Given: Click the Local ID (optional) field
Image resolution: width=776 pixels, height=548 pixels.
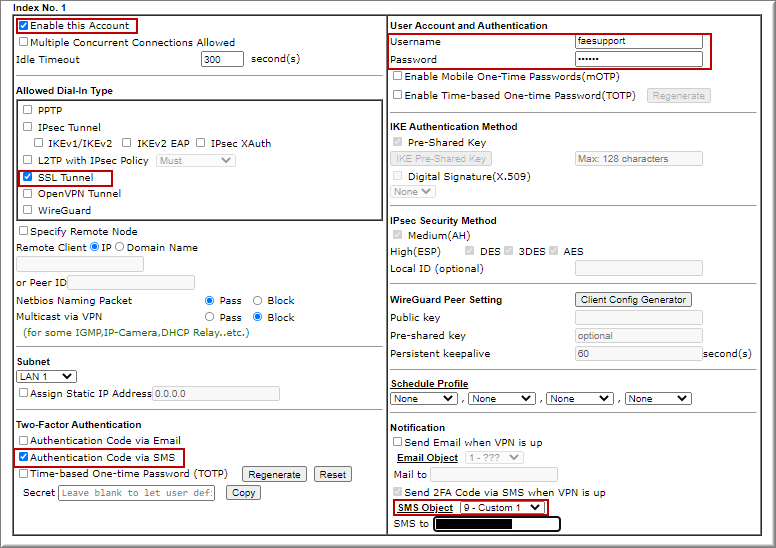Looking at the screenshot, I should click(x=639, y=268).
